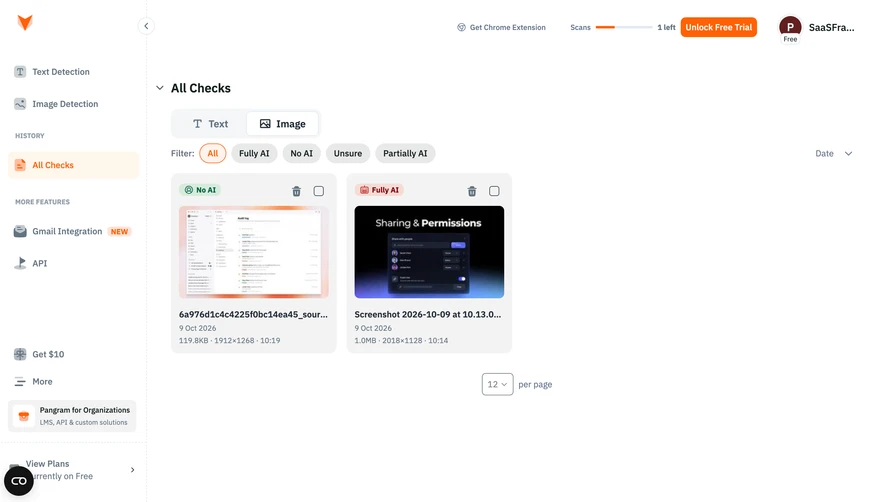
Task: Select the All filter chip
Action: point(213,154)
